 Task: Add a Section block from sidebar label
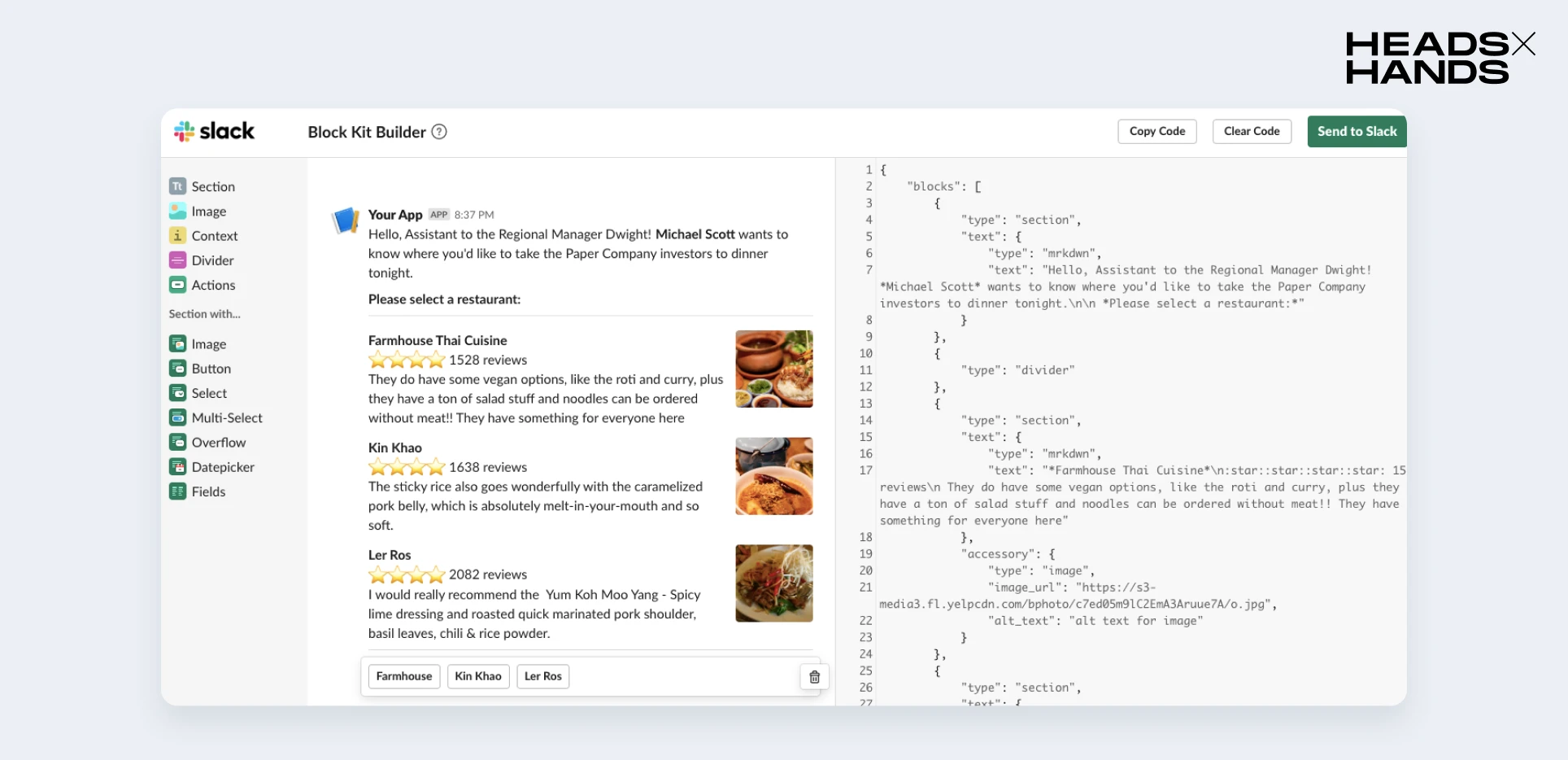tap(213, 186)
